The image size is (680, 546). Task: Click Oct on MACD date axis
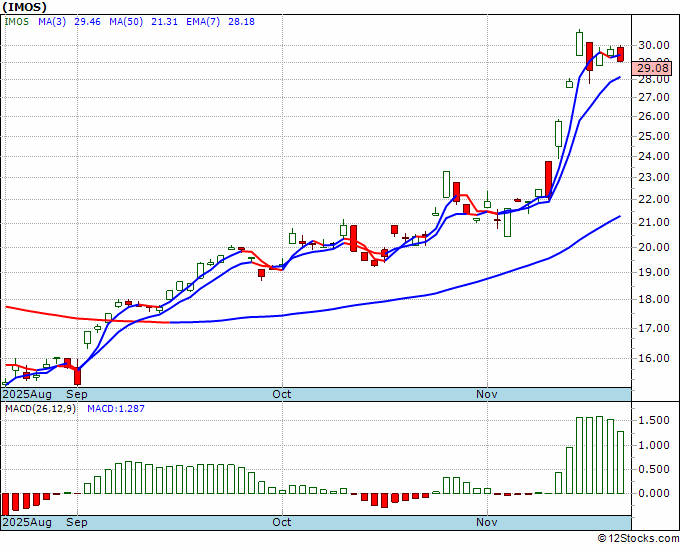click(281, 522)
